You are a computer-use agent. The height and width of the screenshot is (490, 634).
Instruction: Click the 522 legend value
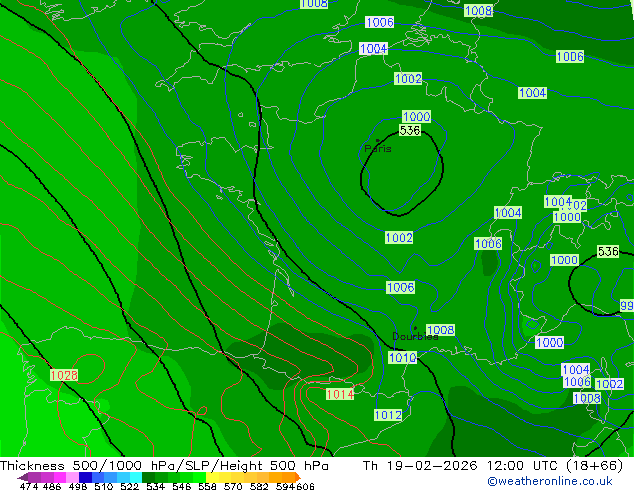(129, 486)
